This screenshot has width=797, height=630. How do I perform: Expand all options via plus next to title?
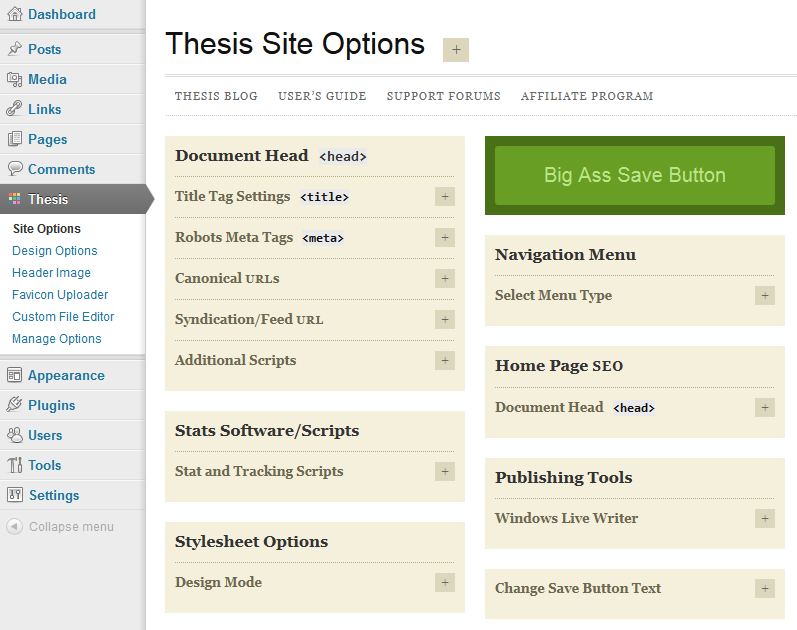(456, 50)
